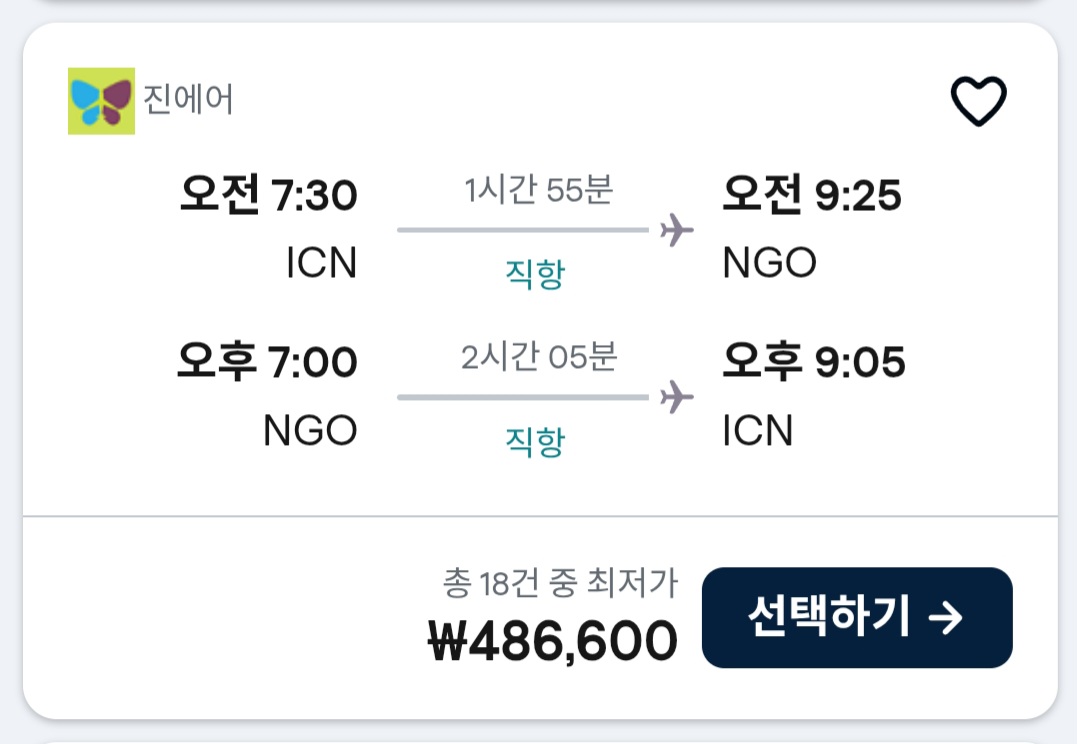Click the return flight airplane icon
This screenshot has height=744, width=1077.
[x=677, y=397]
